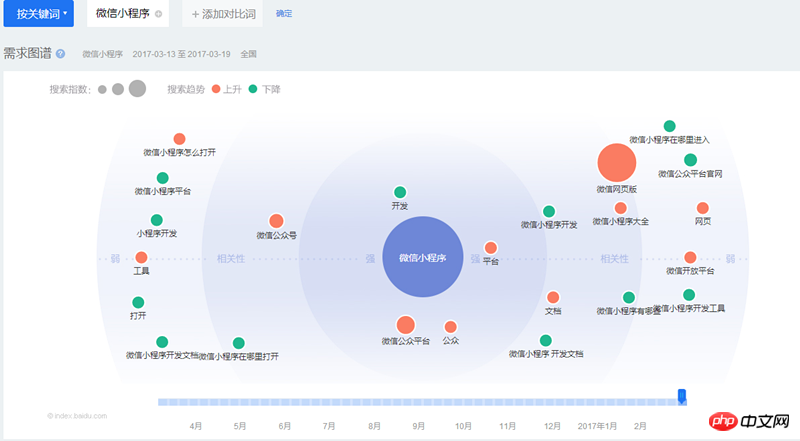Click the largest gray 搜索指数 legend circle

(137, 89)
